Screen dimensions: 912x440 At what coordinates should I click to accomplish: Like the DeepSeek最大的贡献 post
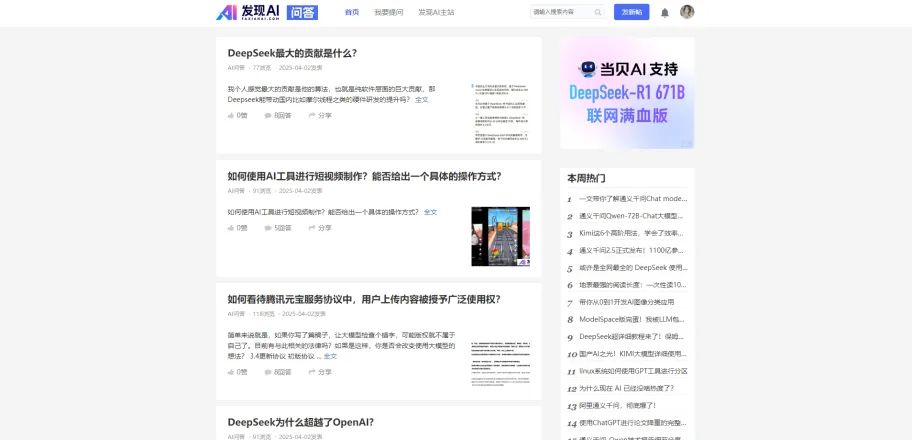pos(237,115)
